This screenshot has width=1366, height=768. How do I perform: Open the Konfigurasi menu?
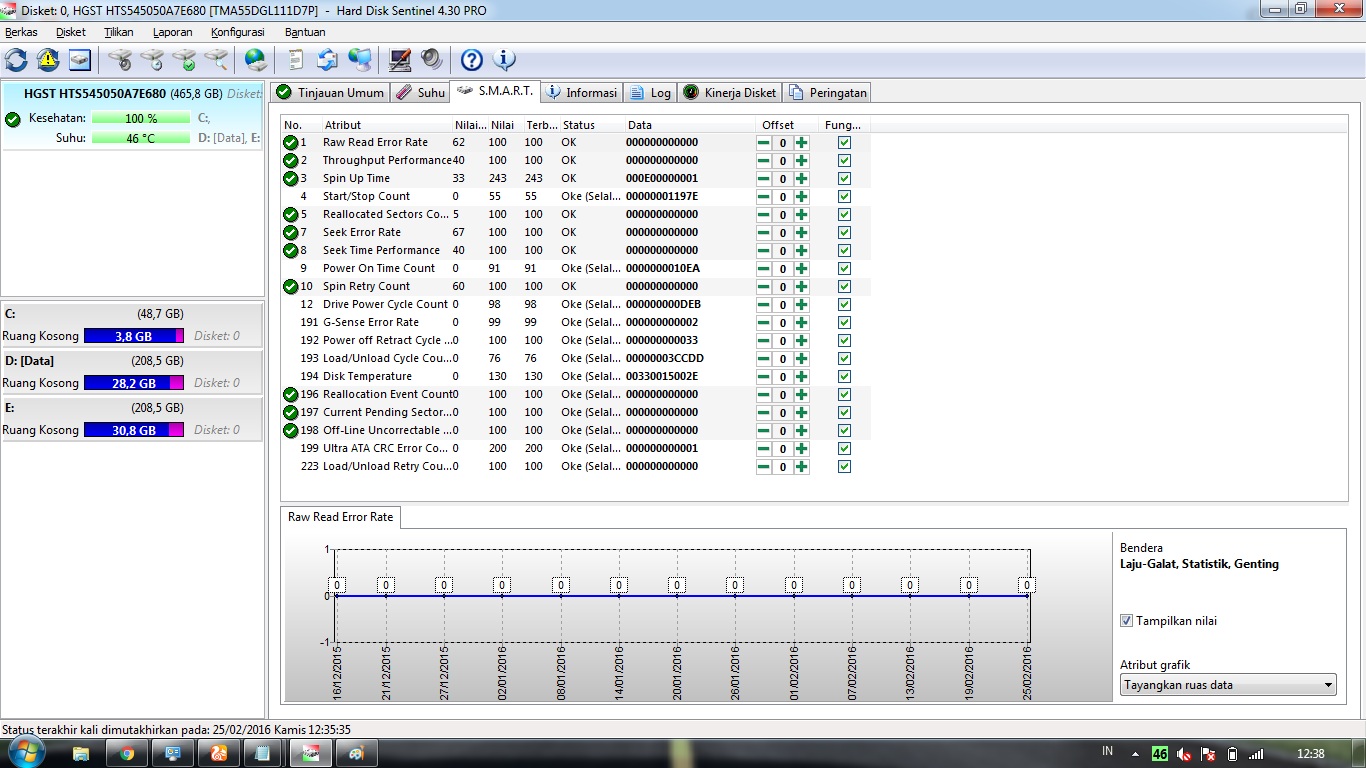pos(238,32)
